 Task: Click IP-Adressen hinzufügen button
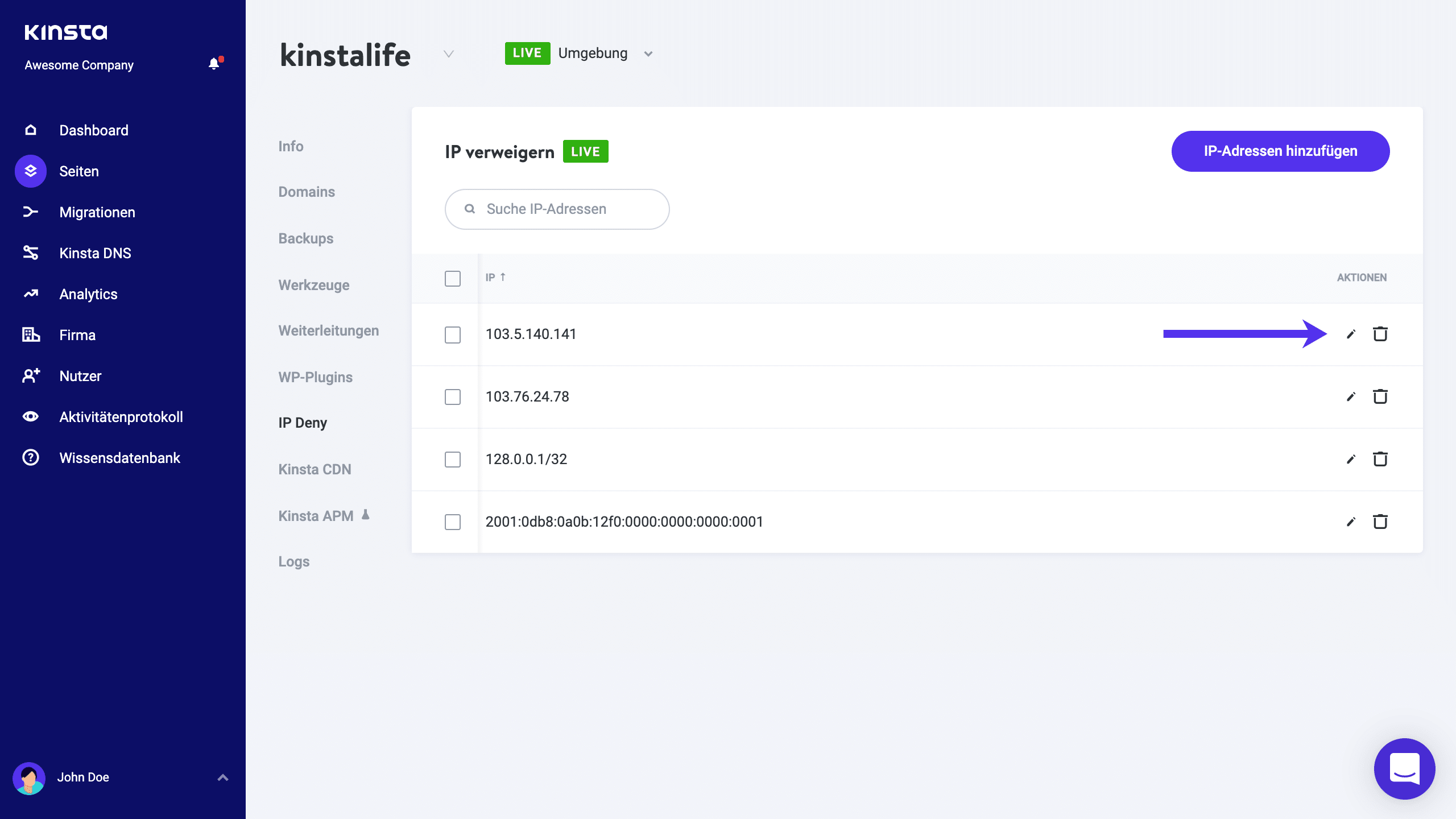(1280, 151)
